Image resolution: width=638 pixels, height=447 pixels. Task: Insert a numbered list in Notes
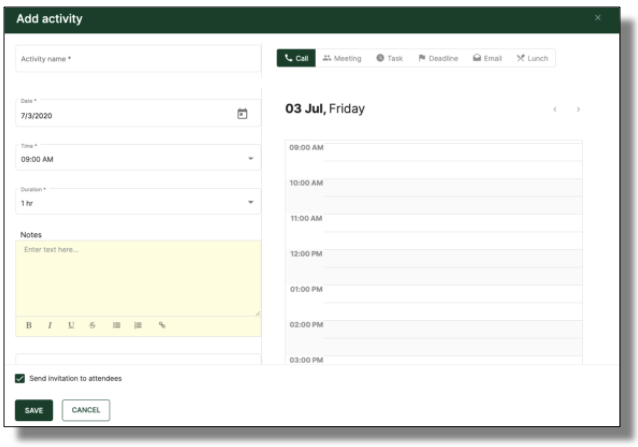tap(138, 325)
